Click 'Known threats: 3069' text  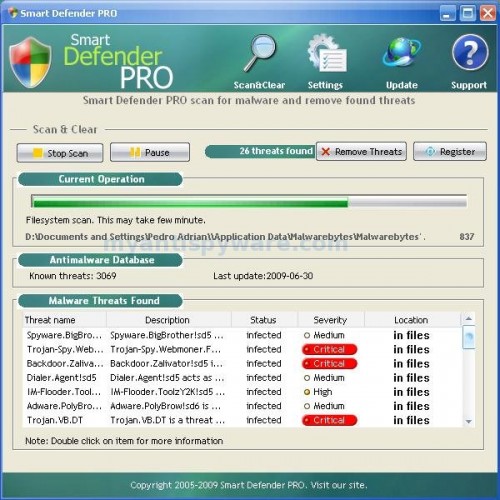click(73, 276)
